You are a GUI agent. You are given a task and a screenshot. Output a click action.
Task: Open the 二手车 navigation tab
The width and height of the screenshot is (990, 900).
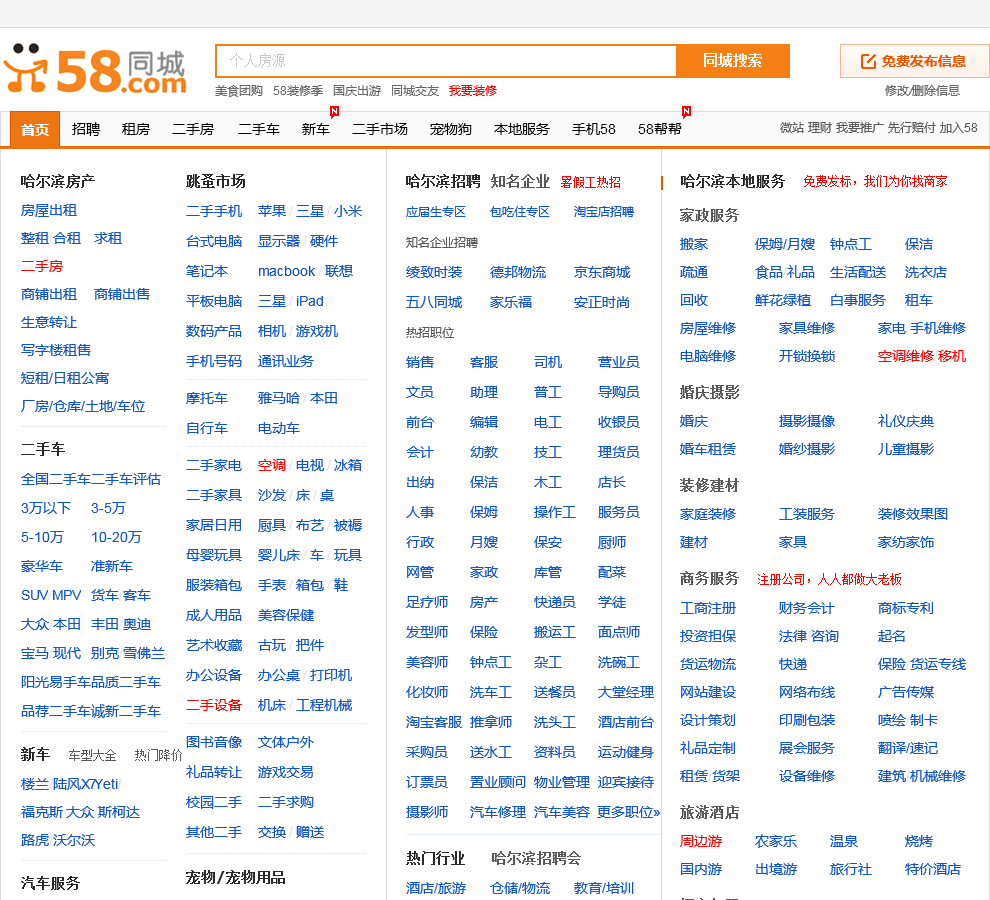[x=259, y=129]
